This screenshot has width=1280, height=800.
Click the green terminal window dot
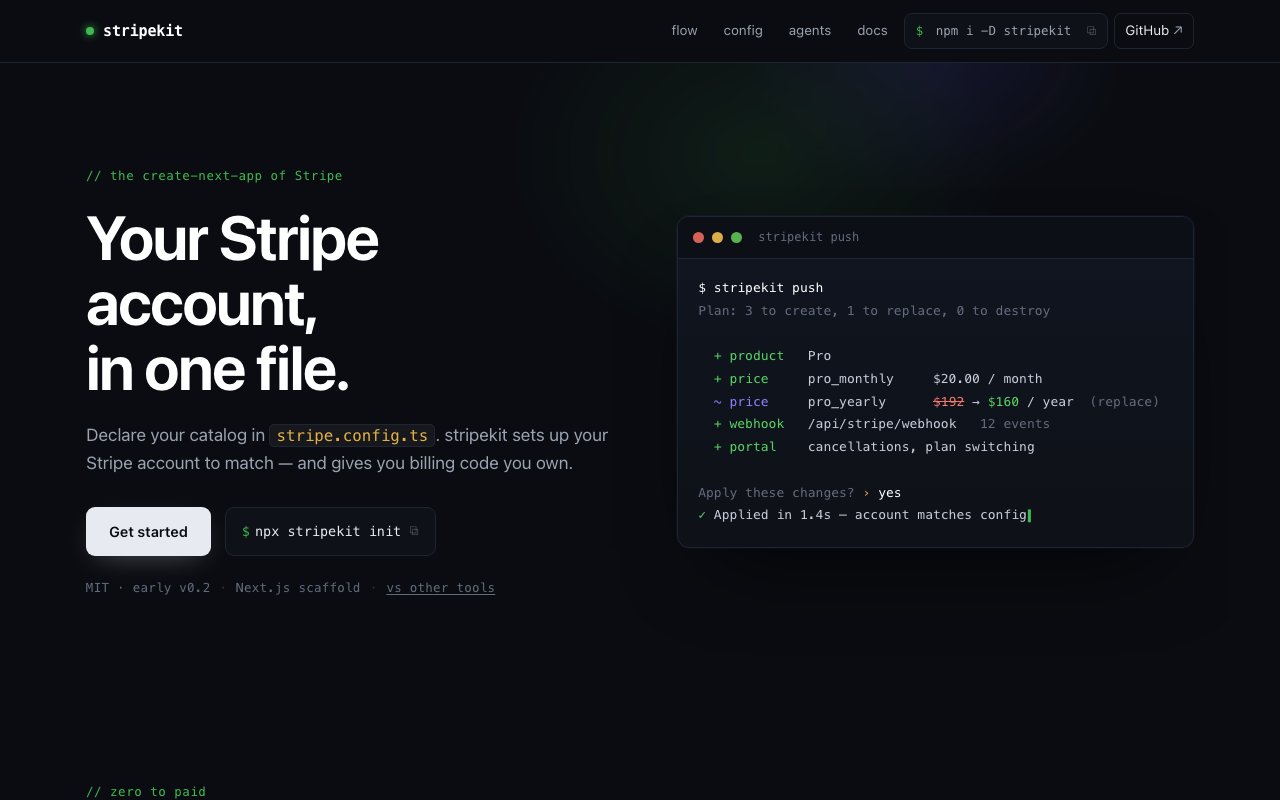736,238
